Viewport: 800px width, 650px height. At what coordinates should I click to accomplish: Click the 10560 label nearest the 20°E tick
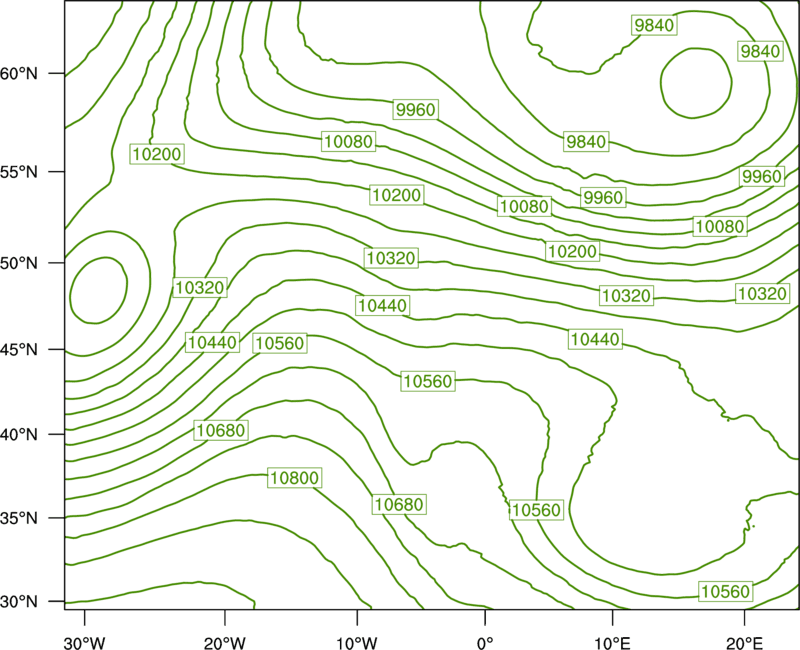726,591
